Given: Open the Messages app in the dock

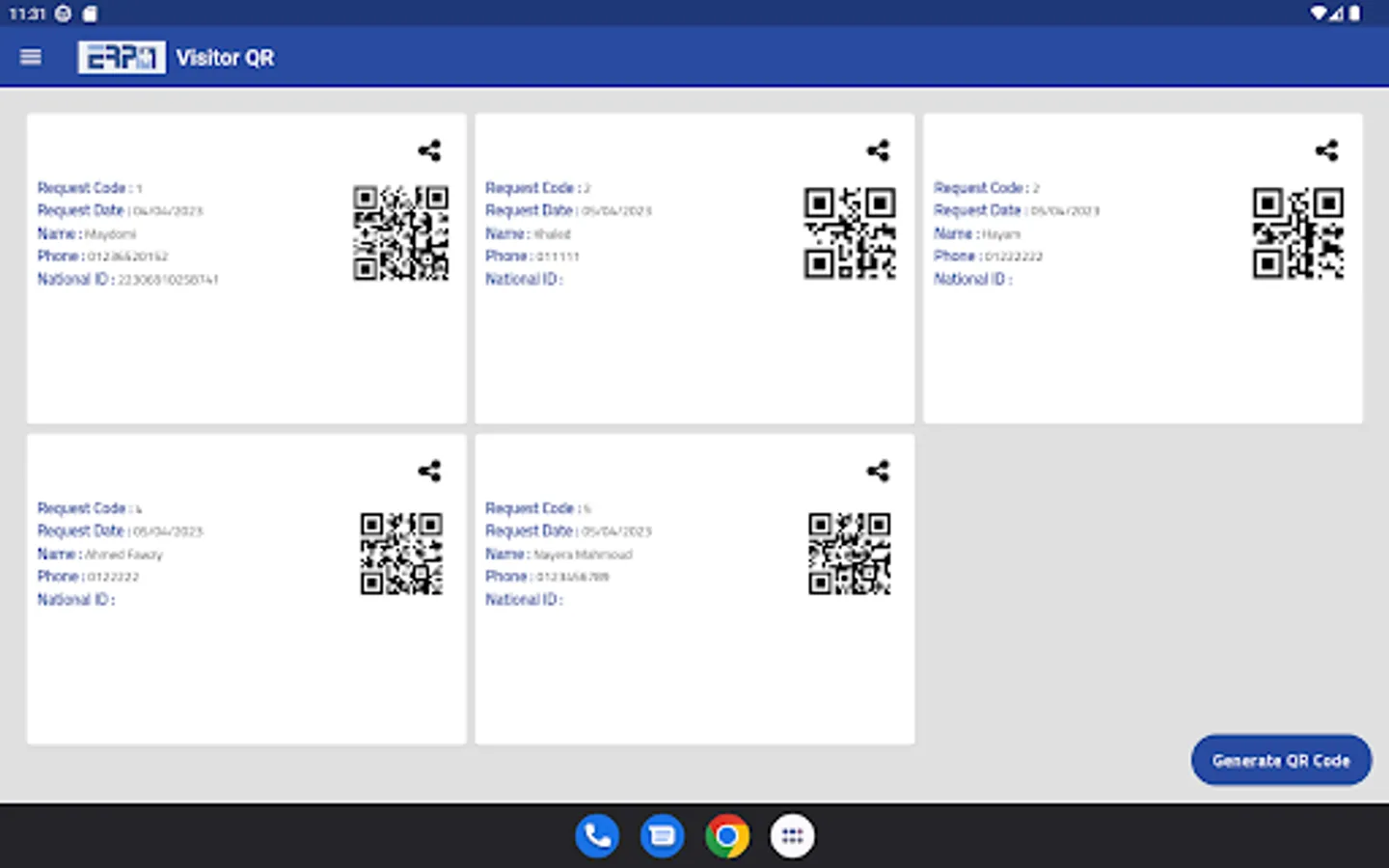Looking at the screenshot, I should click(663, 836).
